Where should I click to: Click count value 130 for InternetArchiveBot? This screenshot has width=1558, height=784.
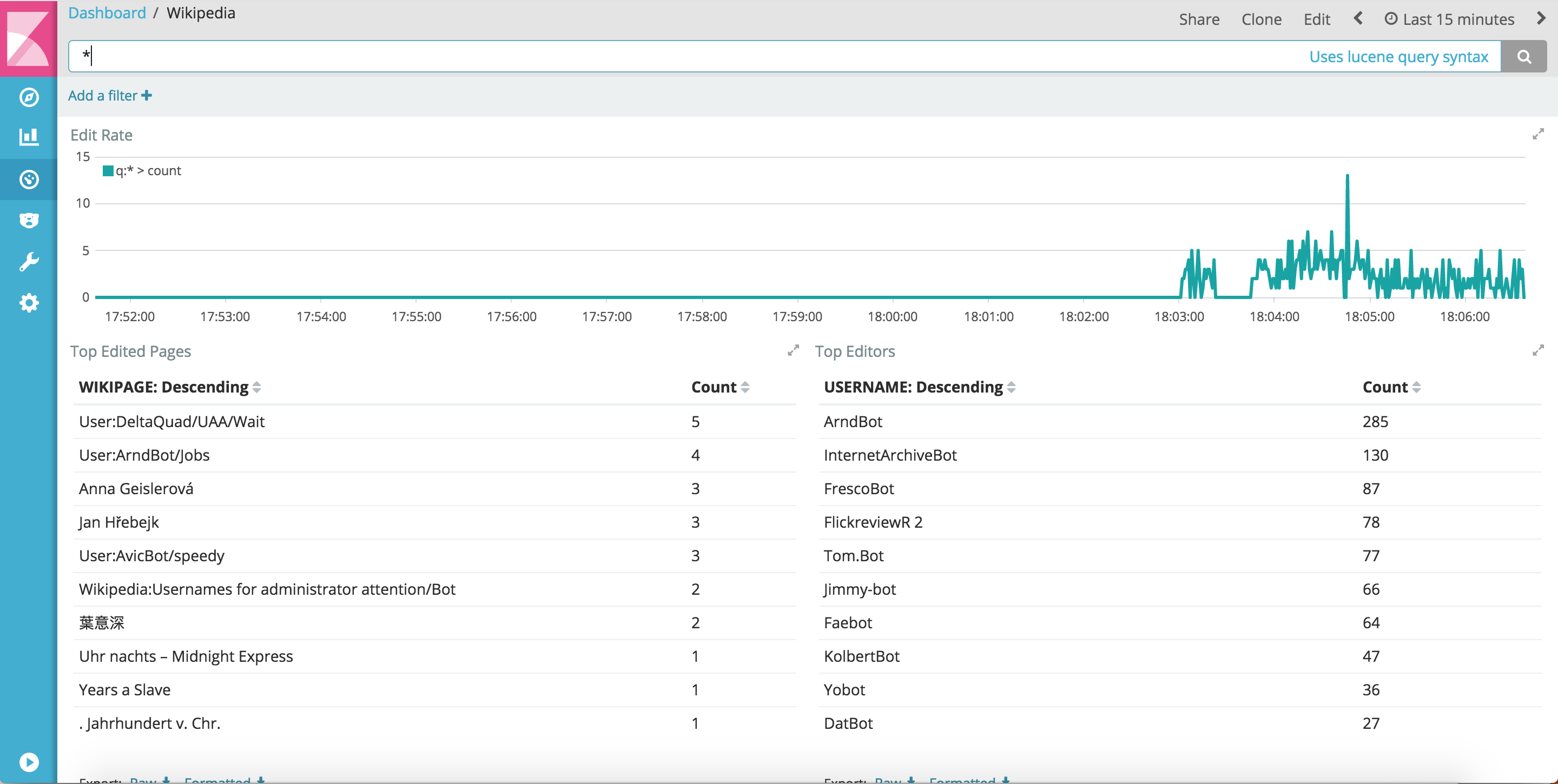[x=1375, y=455]
